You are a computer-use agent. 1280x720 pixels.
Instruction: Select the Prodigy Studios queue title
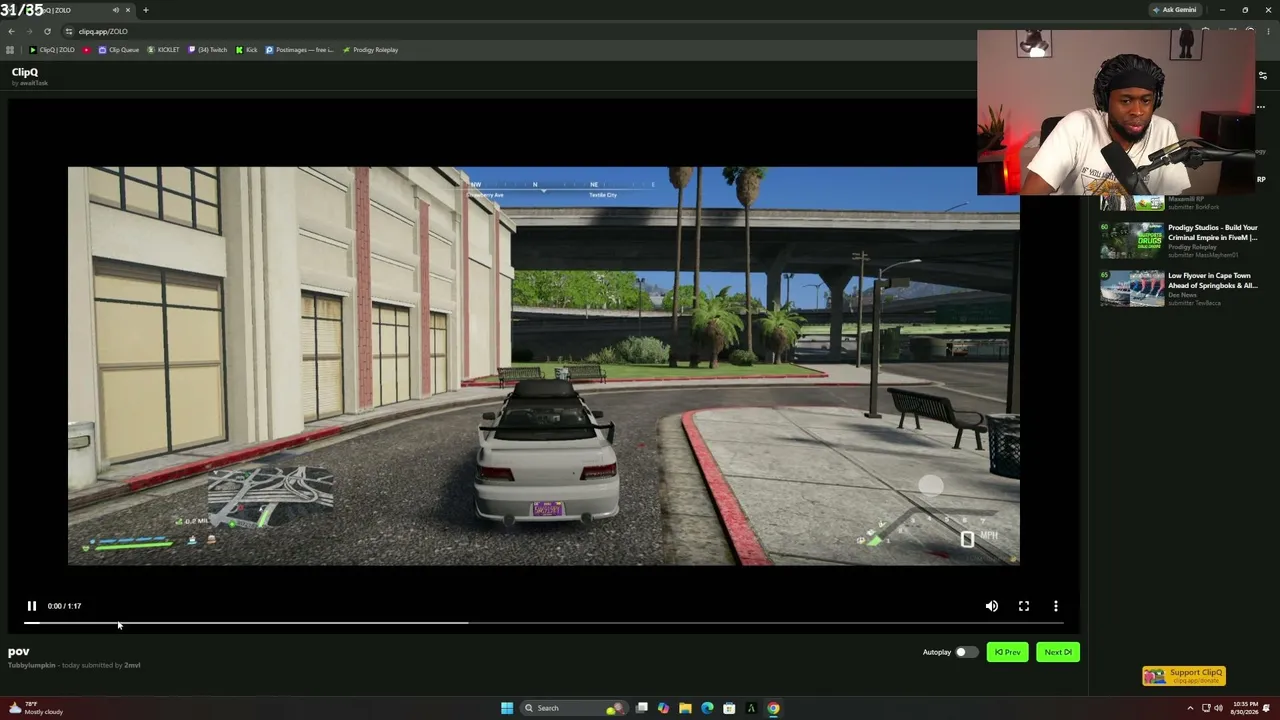tap(1213, 233)
